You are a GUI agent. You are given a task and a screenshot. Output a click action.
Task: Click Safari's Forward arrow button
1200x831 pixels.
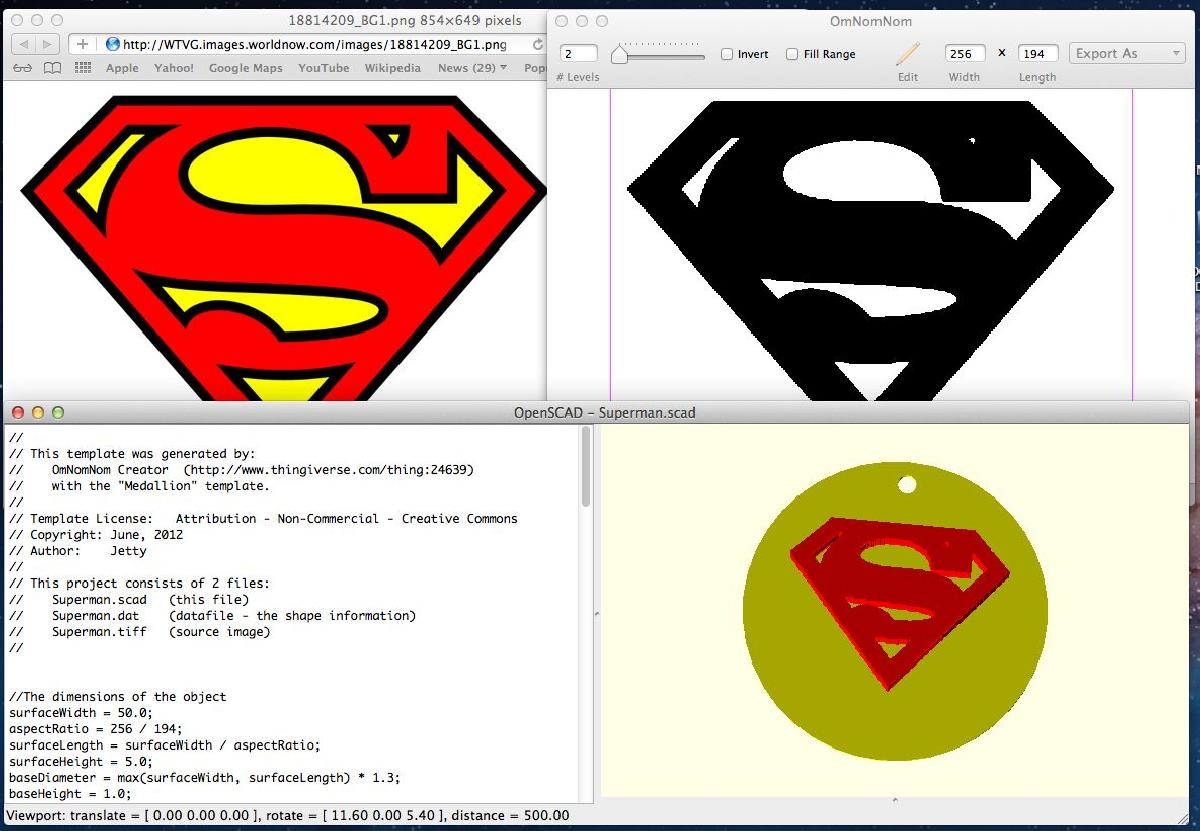pos(47,44)
